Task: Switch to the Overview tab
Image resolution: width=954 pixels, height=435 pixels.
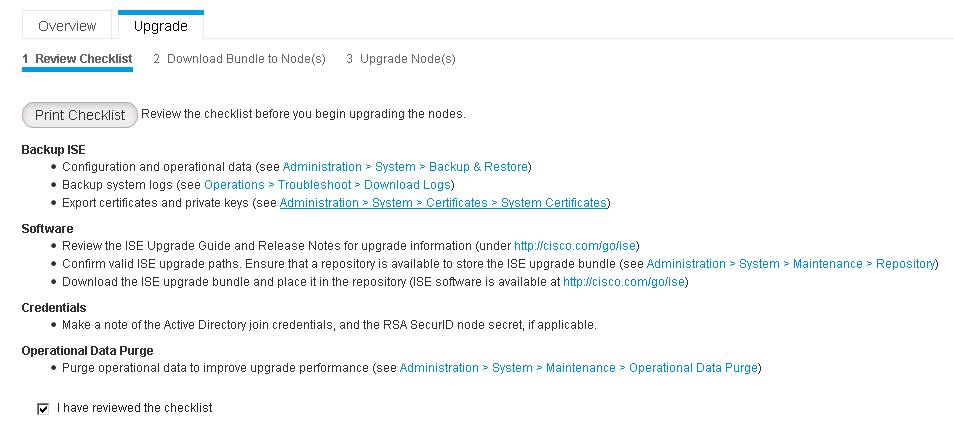Action: click(x=68, y=26)
